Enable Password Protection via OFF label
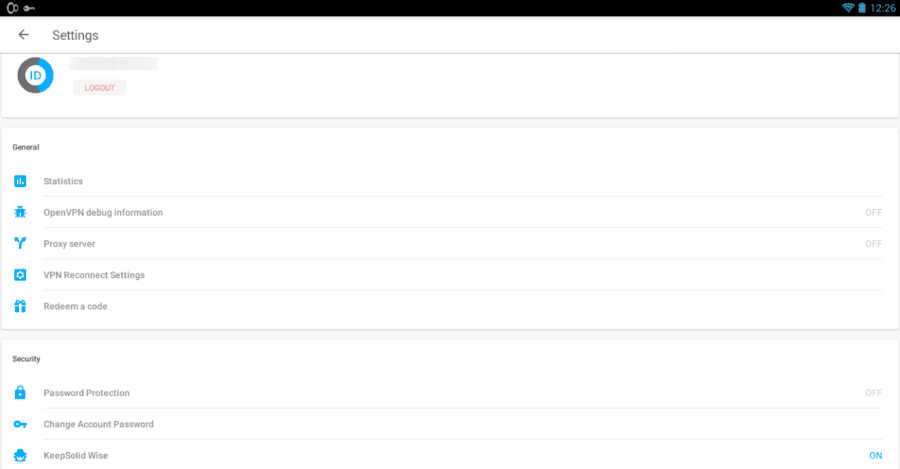Screen dimensions: 900x469 click(873, 393)
